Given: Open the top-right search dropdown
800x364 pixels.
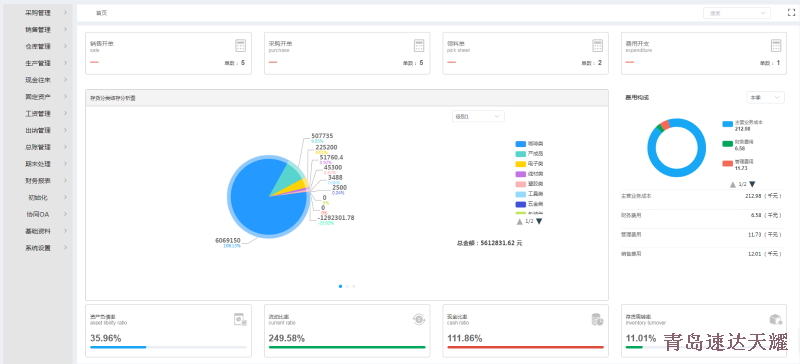Looking at the screenshot, I should click(x=737, y=13).
